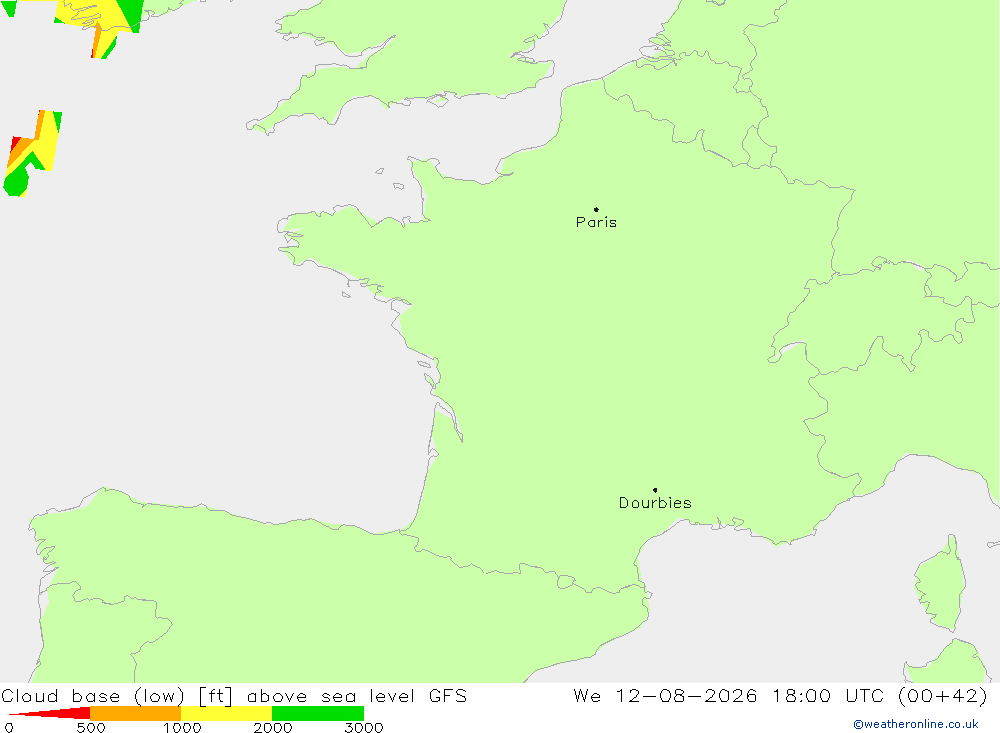
Task: Select the green 2000-3000 legend color band
Action: coord(318,713)
